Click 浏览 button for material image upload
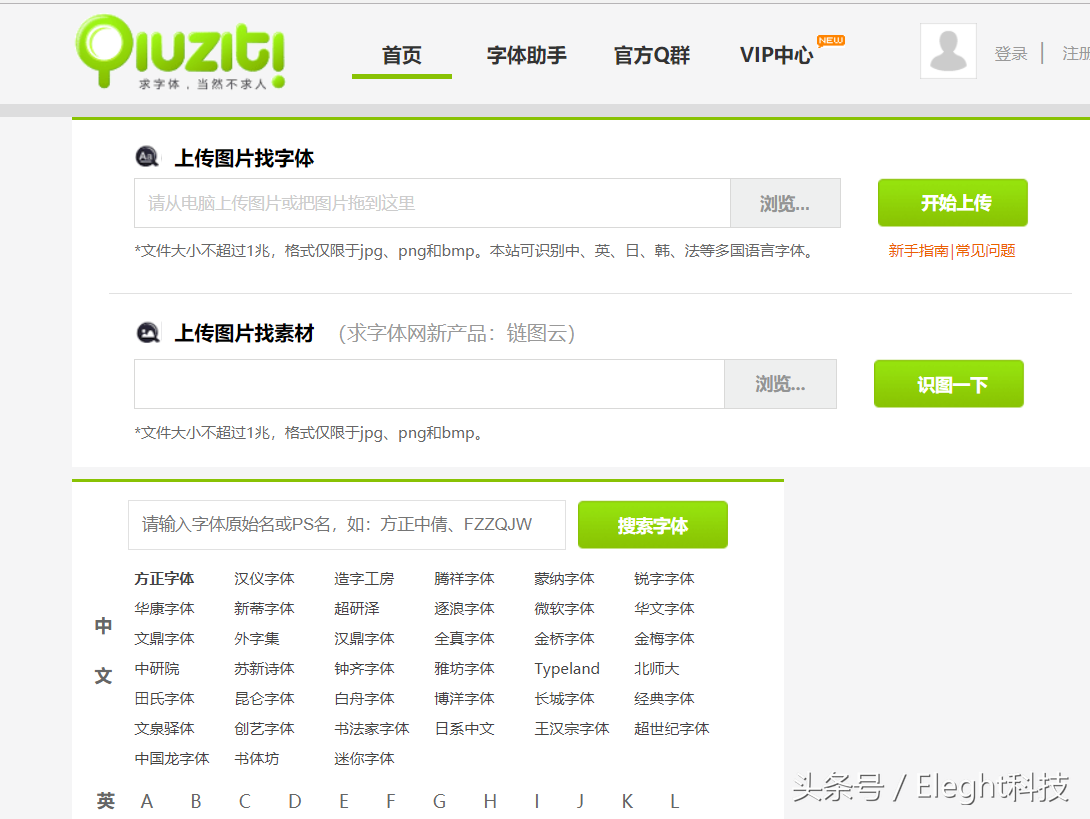The width and height of the screenshot is (1090, 819). point(780,384)
